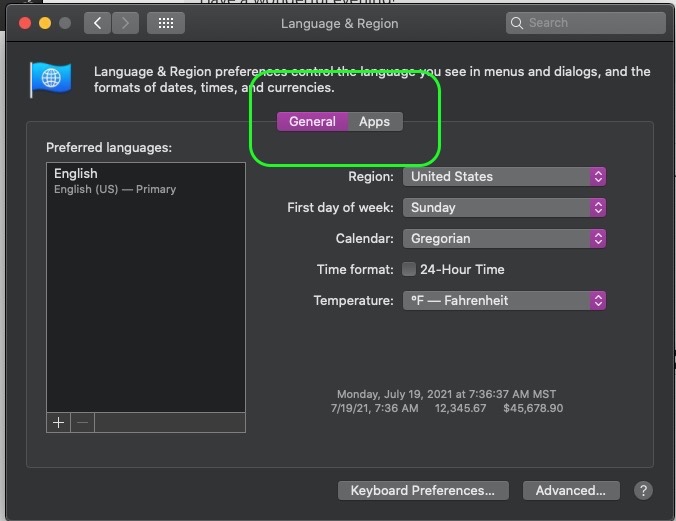Screen dimensions: 676x521
Task: Select the General tab
Action: (312, 122)
